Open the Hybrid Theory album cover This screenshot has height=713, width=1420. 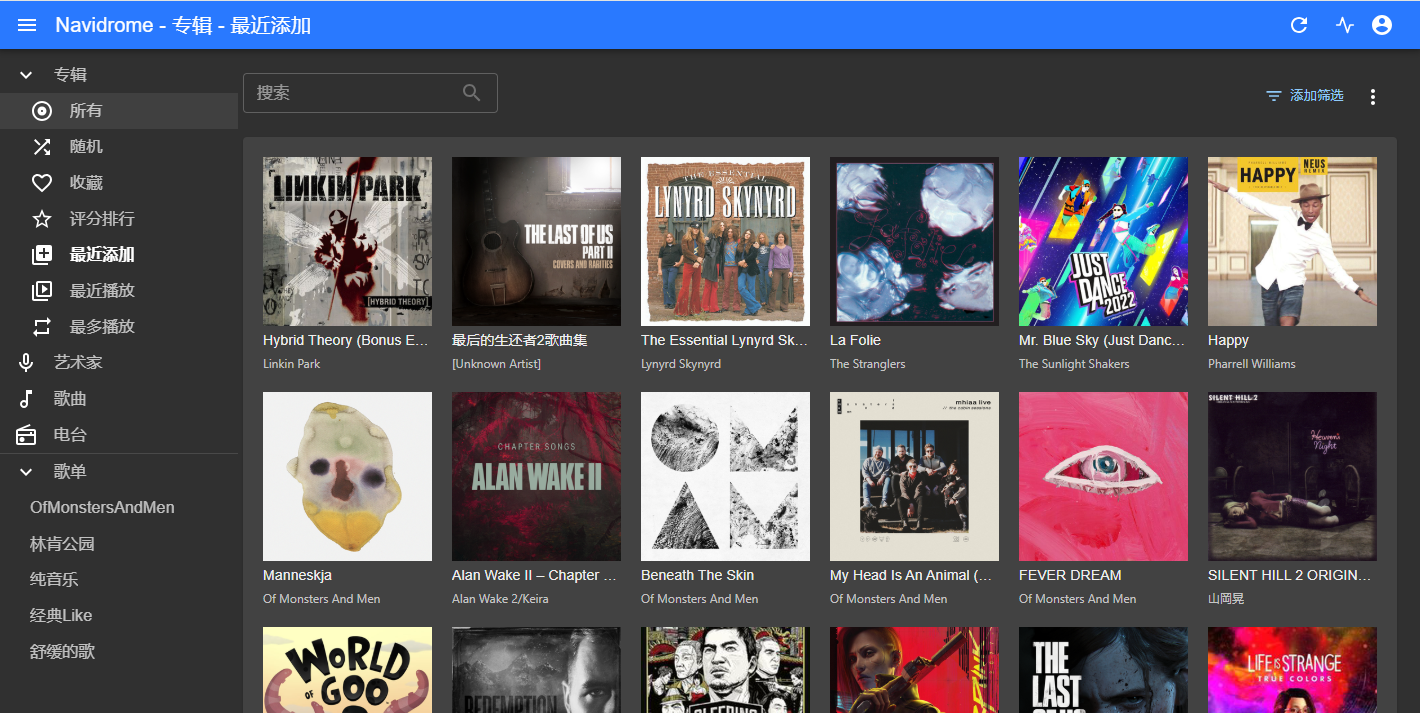pyautogui.click(x=347, y=241)
